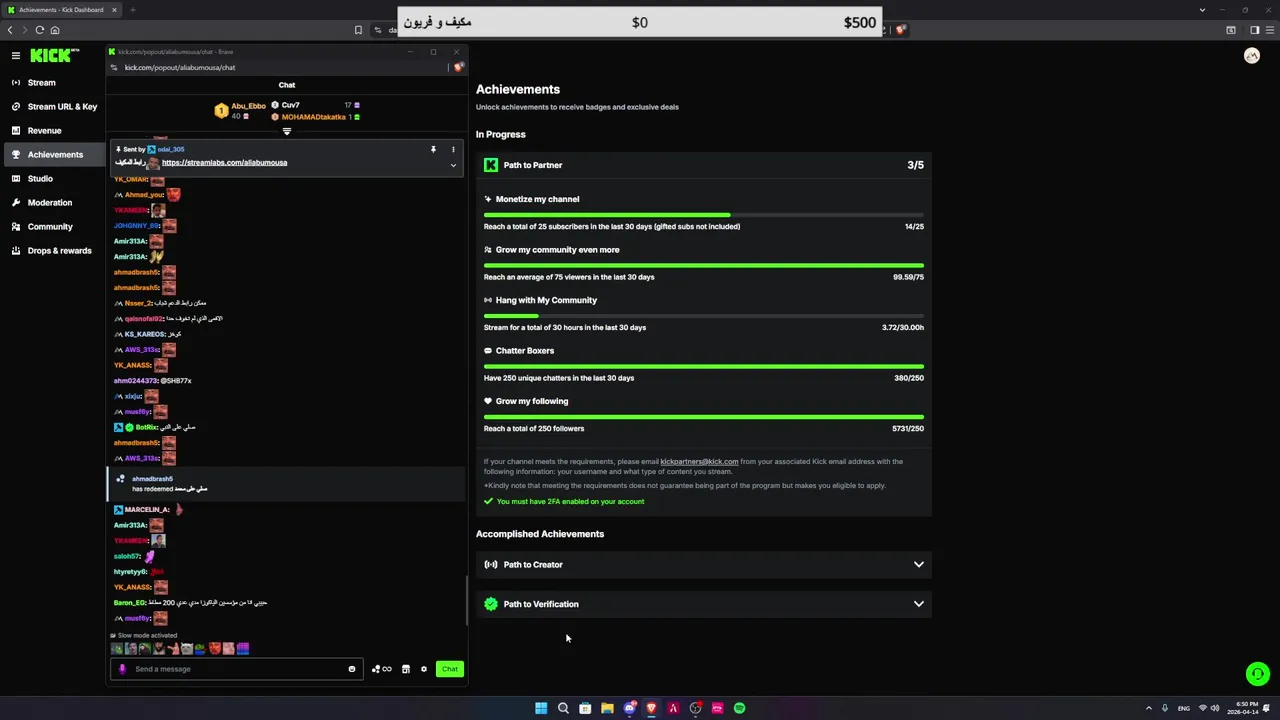
Task: Click the Cuv7 leaderboard entry
Action: pos(315,105)
